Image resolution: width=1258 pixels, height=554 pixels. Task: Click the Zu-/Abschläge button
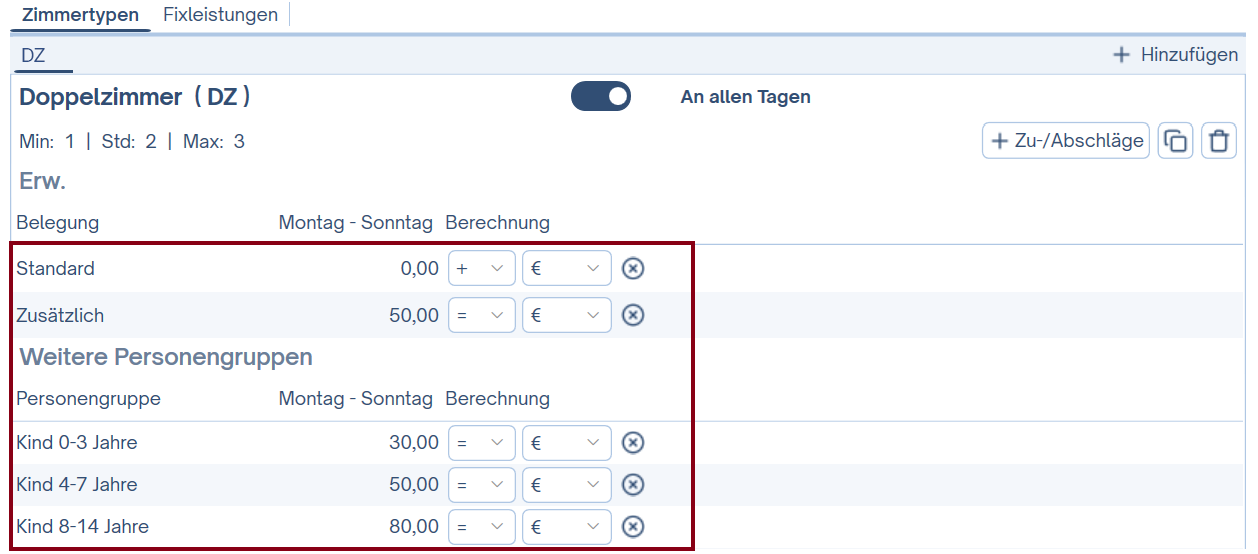(1066, 141)
